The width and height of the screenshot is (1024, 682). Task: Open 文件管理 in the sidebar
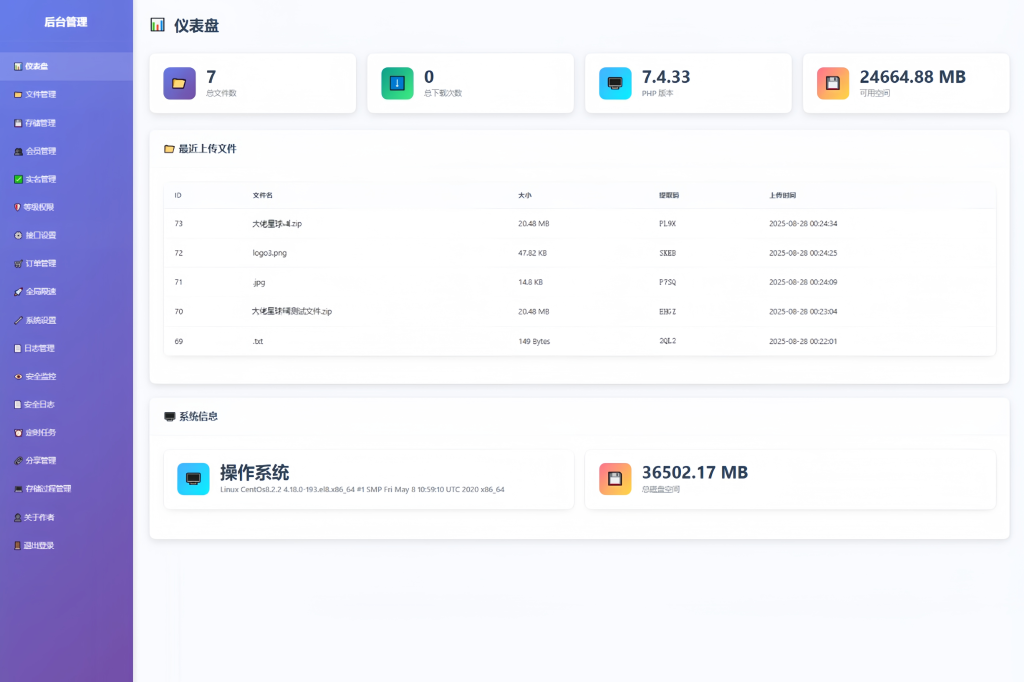click(x=40, y=95)
